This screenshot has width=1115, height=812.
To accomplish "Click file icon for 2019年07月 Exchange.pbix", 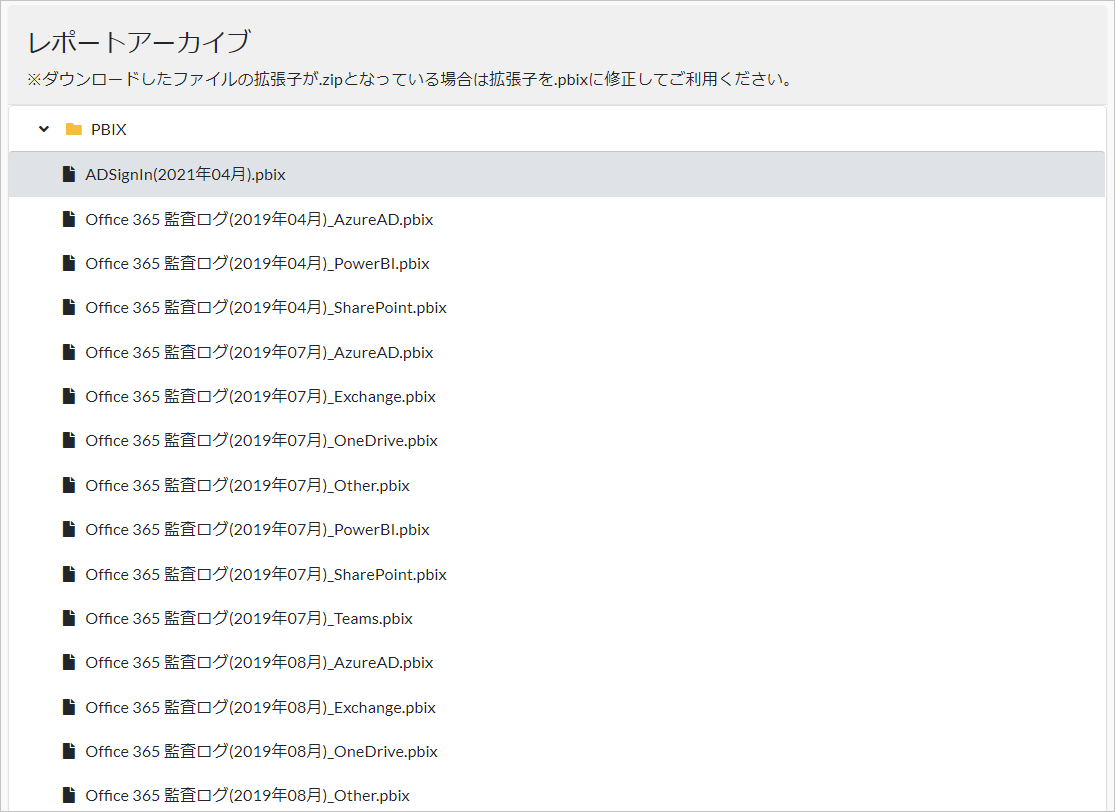I will (69, 396).
